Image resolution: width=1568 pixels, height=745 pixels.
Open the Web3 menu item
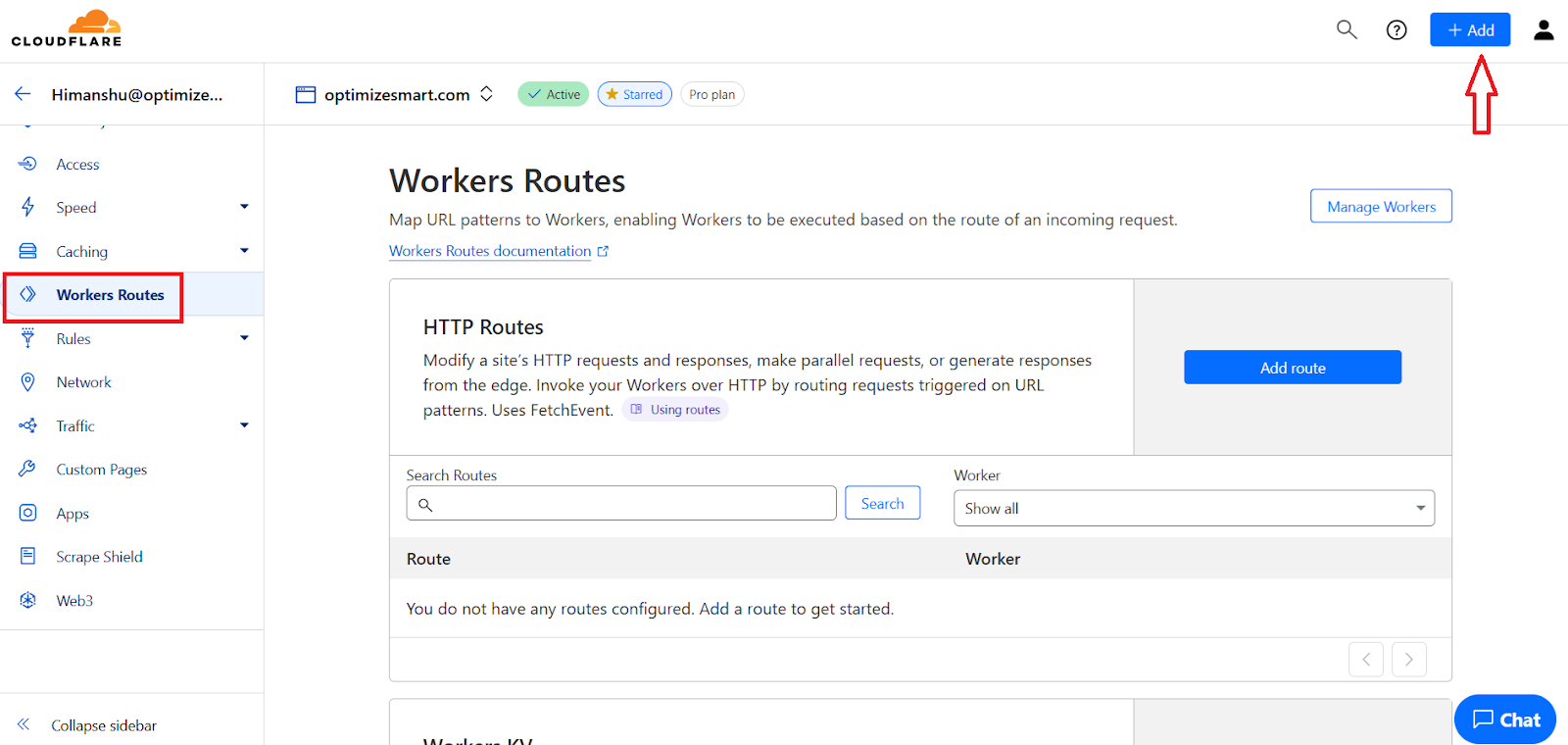pyautogui.click(x=74, y=601)
